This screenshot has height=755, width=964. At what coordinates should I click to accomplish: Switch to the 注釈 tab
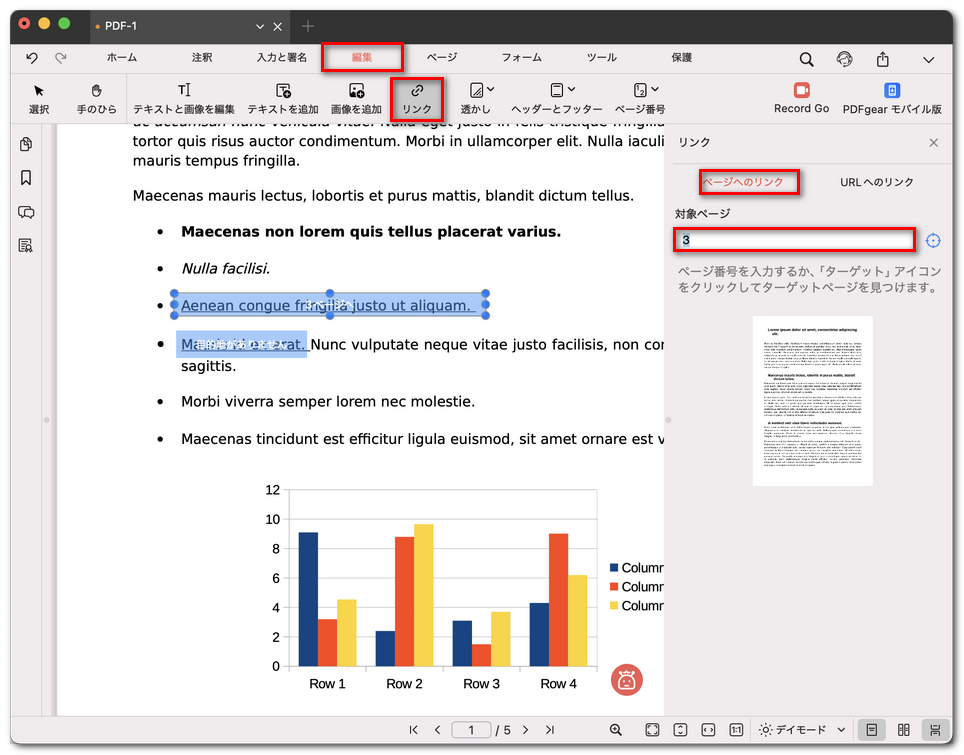click(202, 58)
